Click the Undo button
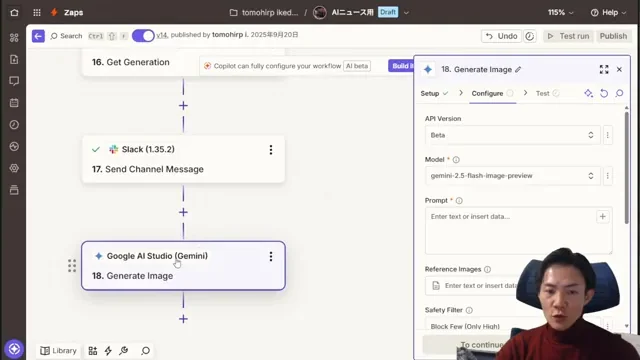 (x=502, y=36)
